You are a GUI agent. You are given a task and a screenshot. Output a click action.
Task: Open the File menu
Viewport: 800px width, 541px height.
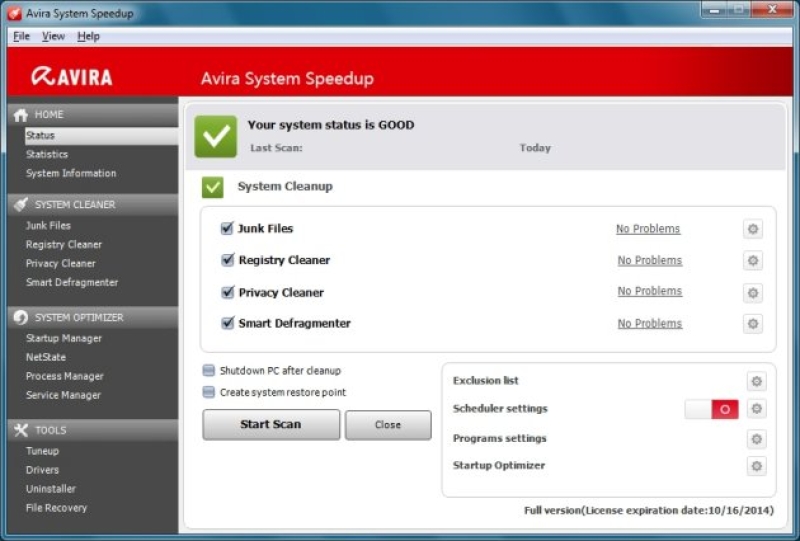[x=21, y=36]
